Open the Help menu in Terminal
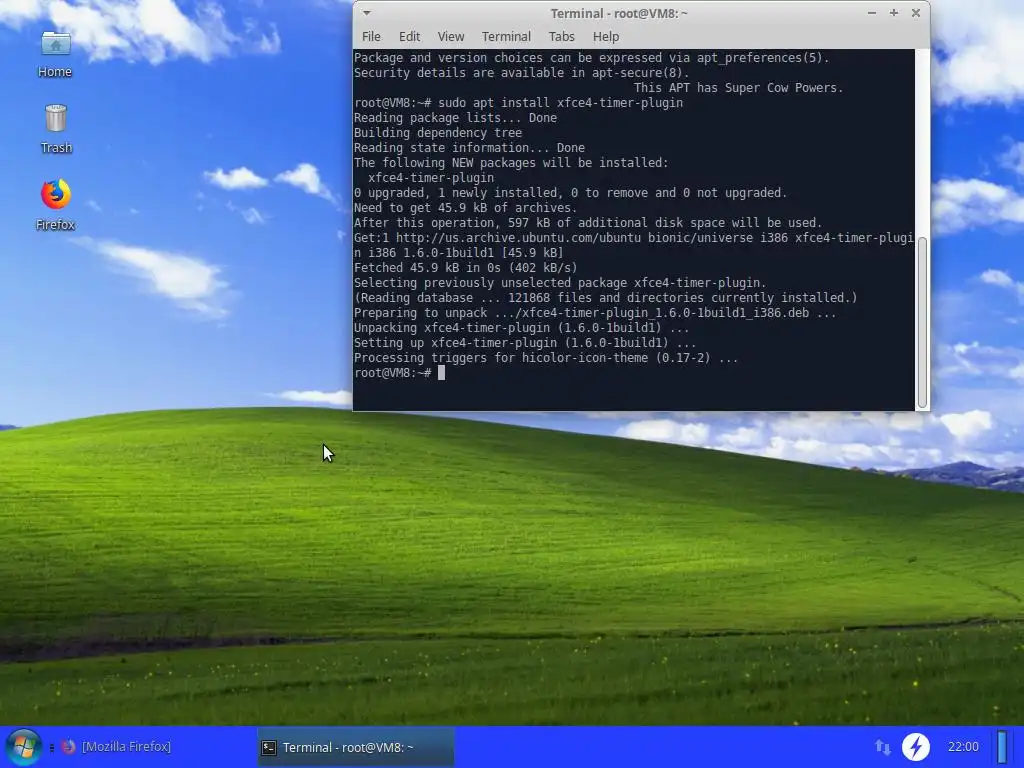This screenshot has height=768, width=1024. point(605,37)
